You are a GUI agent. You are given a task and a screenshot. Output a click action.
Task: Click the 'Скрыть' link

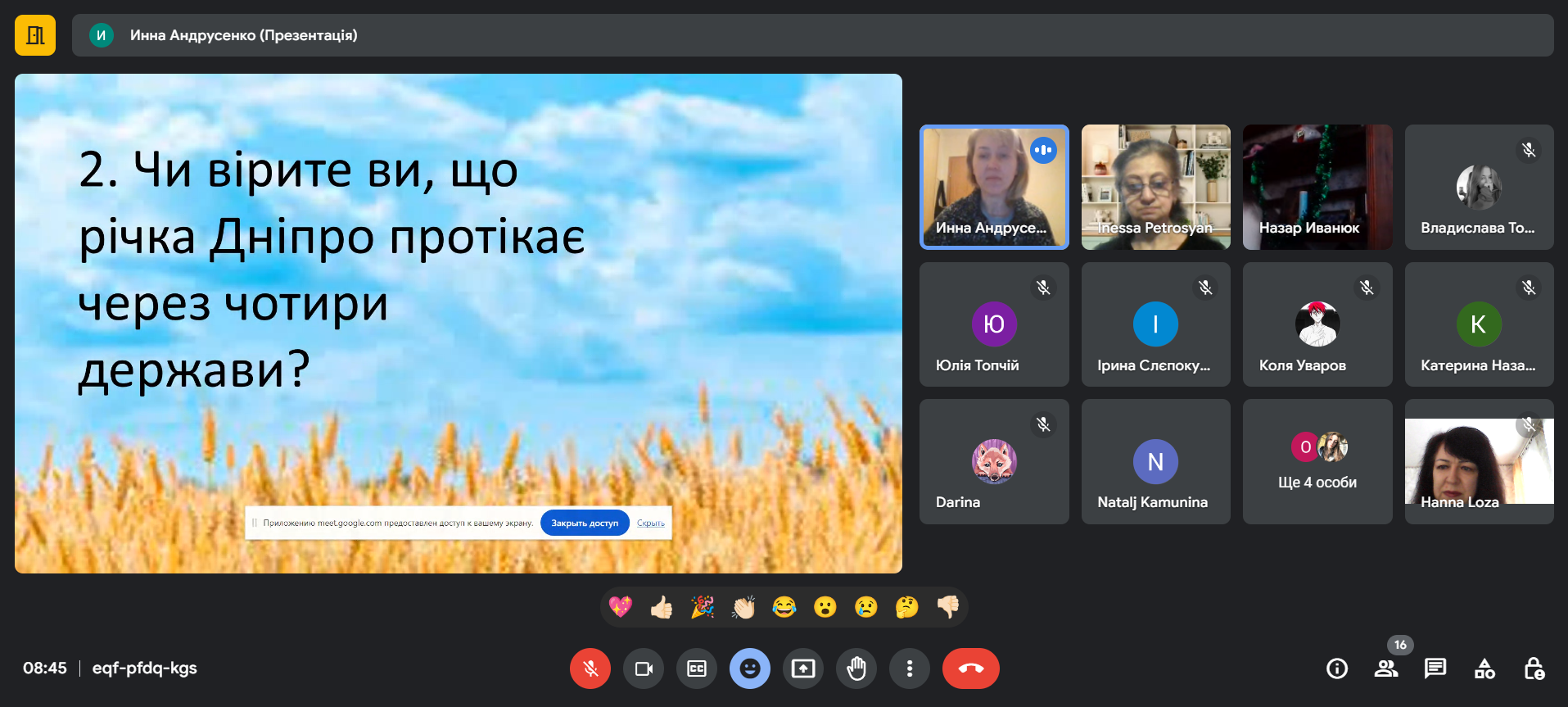click(x=651, y=523)
